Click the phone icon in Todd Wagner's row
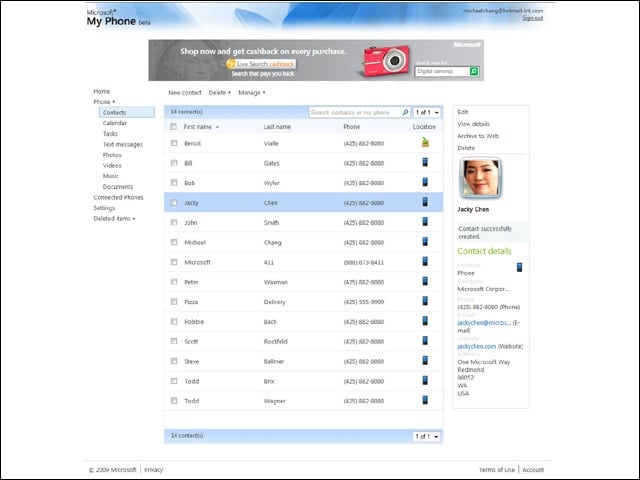This screenshot has height=480, width=640. (x=425, y=400)
